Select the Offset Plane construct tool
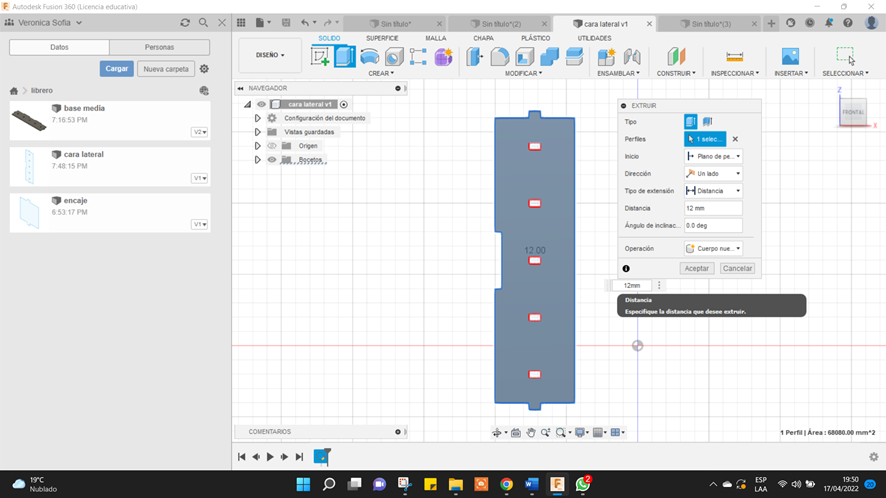 click(676, 57)
